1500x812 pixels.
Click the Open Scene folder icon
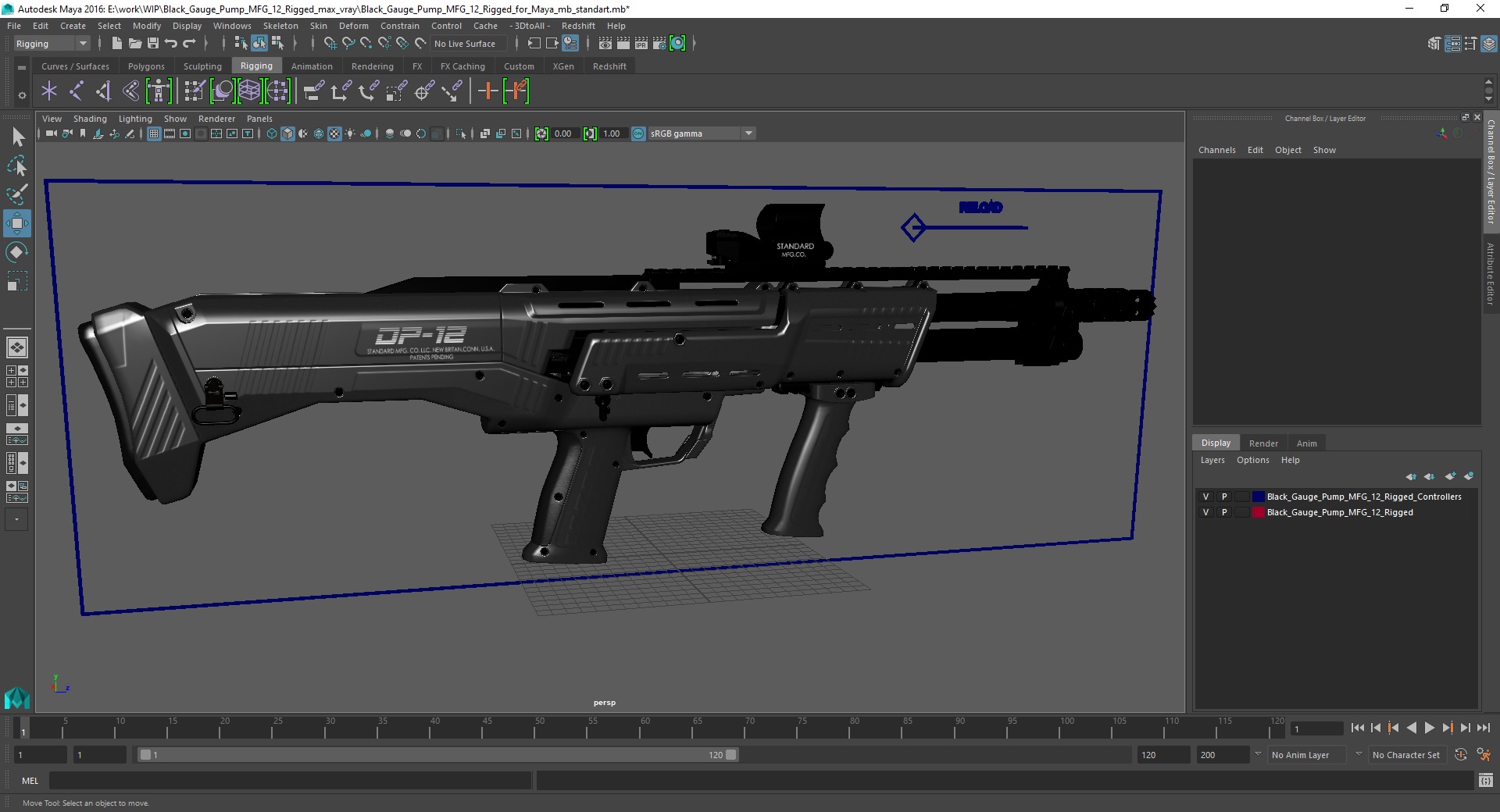pyautogui.click(x=134, y=44)
